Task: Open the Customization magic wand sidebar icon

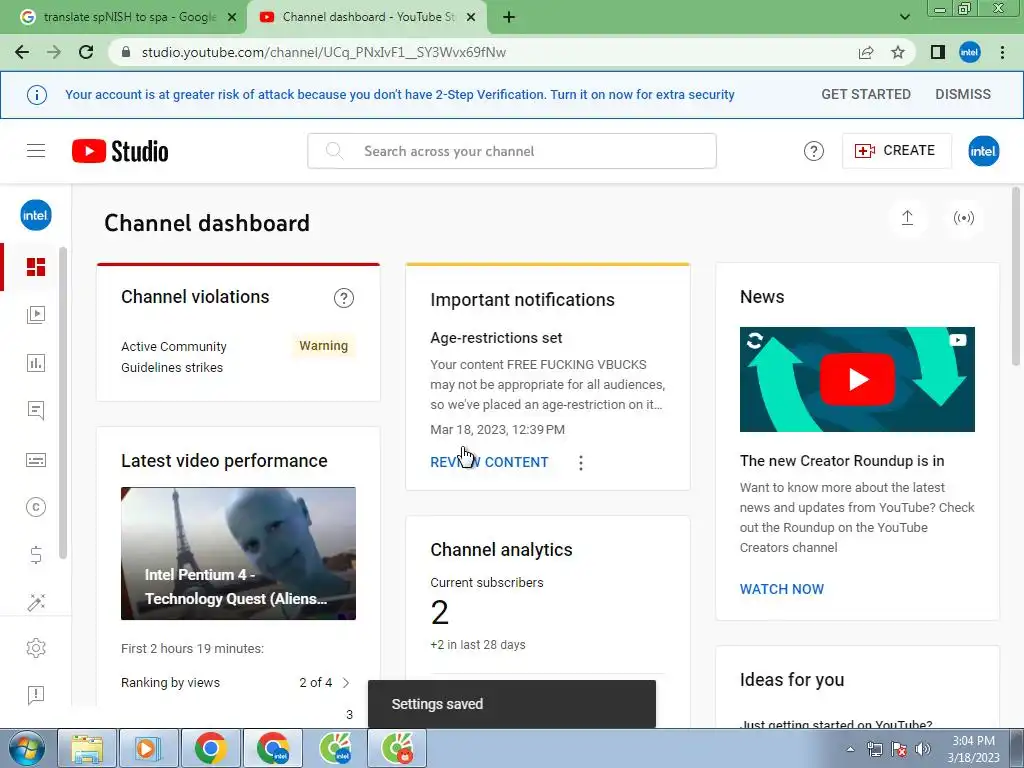Action: (x=36, y=602)
